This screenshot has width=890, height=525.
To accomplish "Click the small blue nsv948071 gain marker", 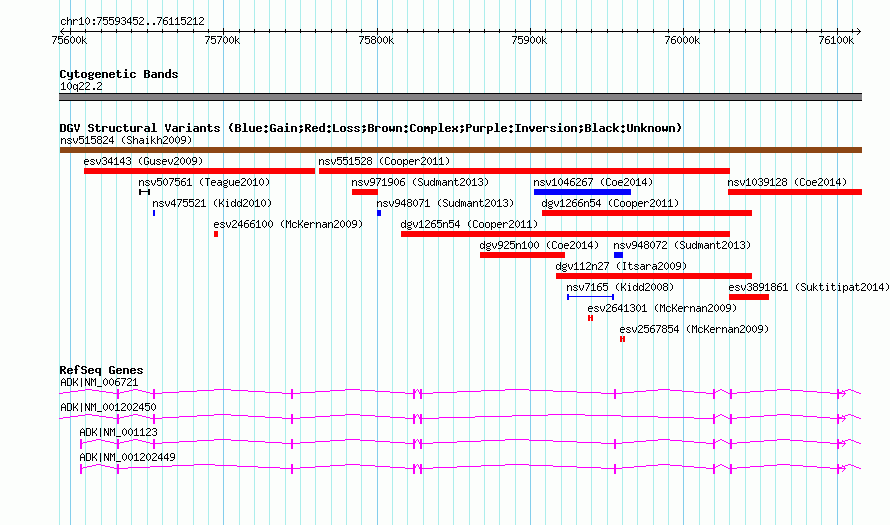I will (x=379, y=213).
